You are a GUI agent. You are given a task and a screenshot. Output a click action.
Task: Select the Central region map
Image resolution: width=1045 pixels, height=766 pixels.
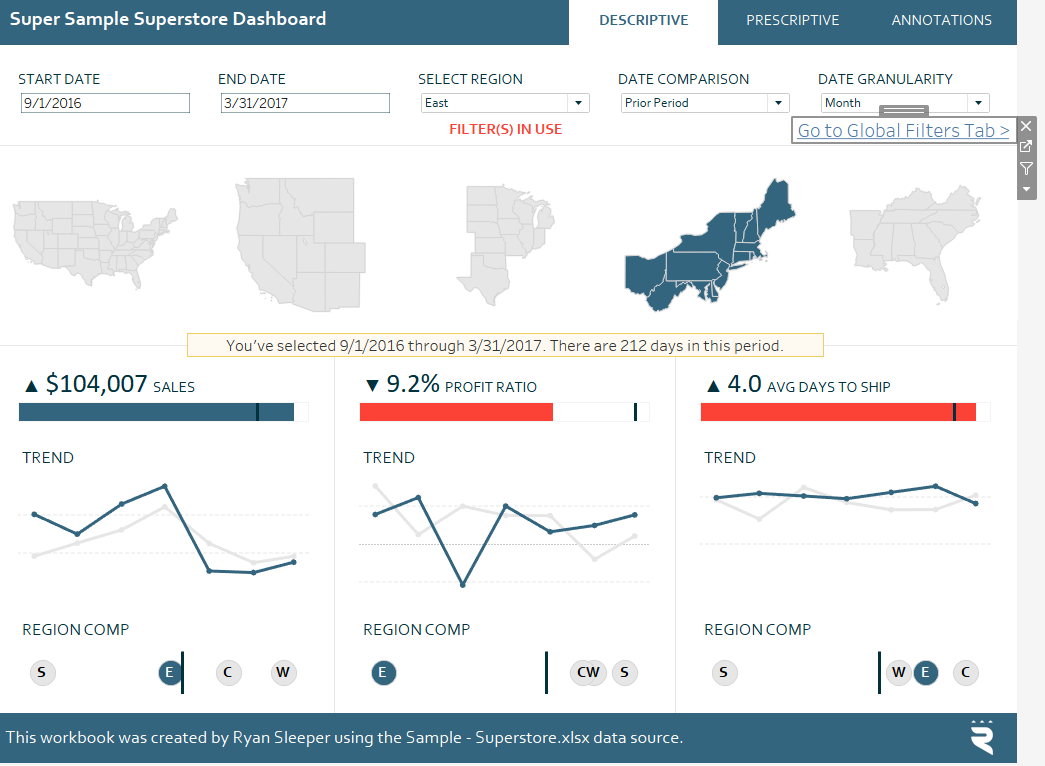click(x=505, y=245)
